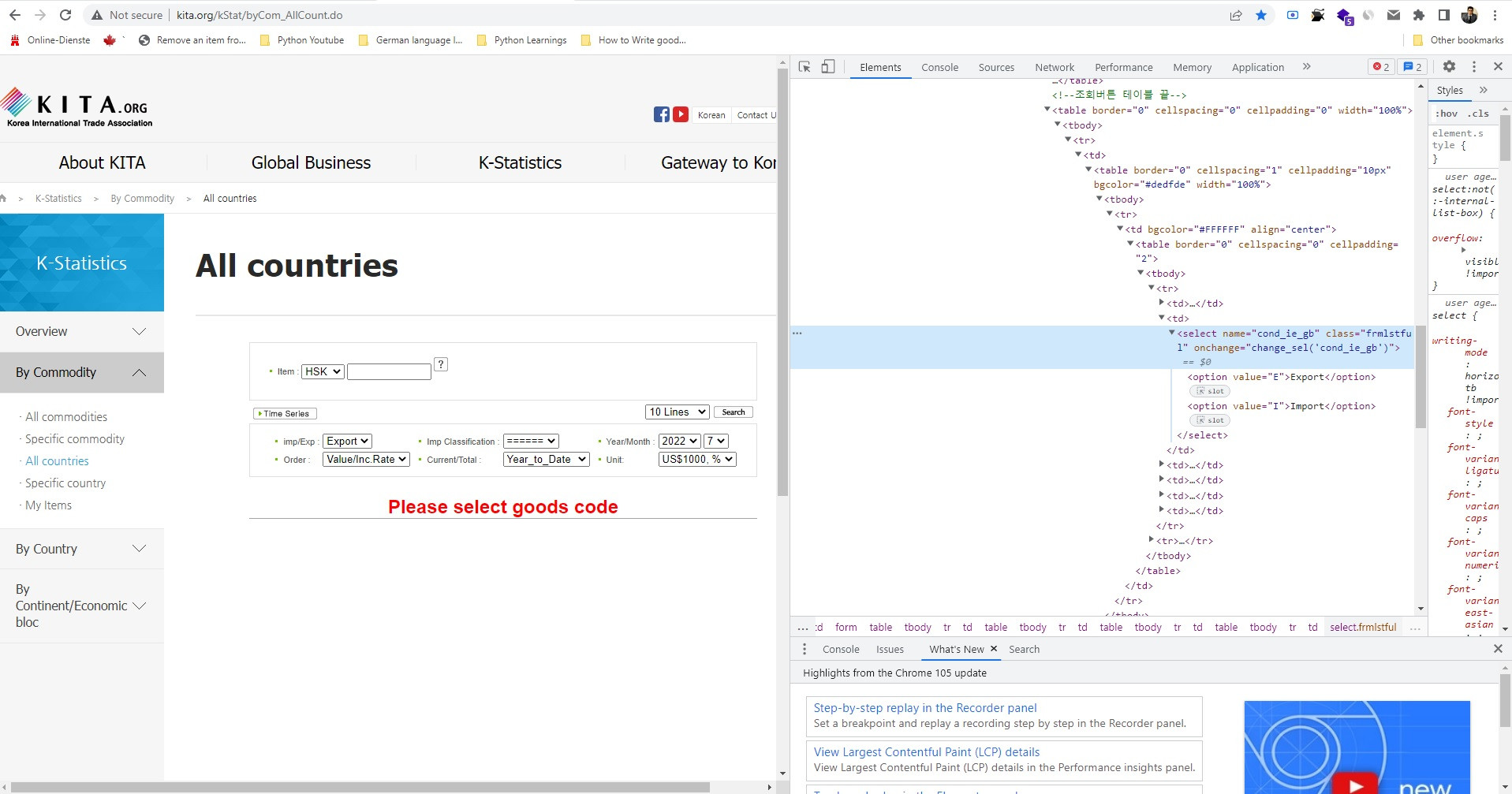This screenshot has width=1512, height=794.
Task: Switch site language to Korean
Action: tap(711, 114)
